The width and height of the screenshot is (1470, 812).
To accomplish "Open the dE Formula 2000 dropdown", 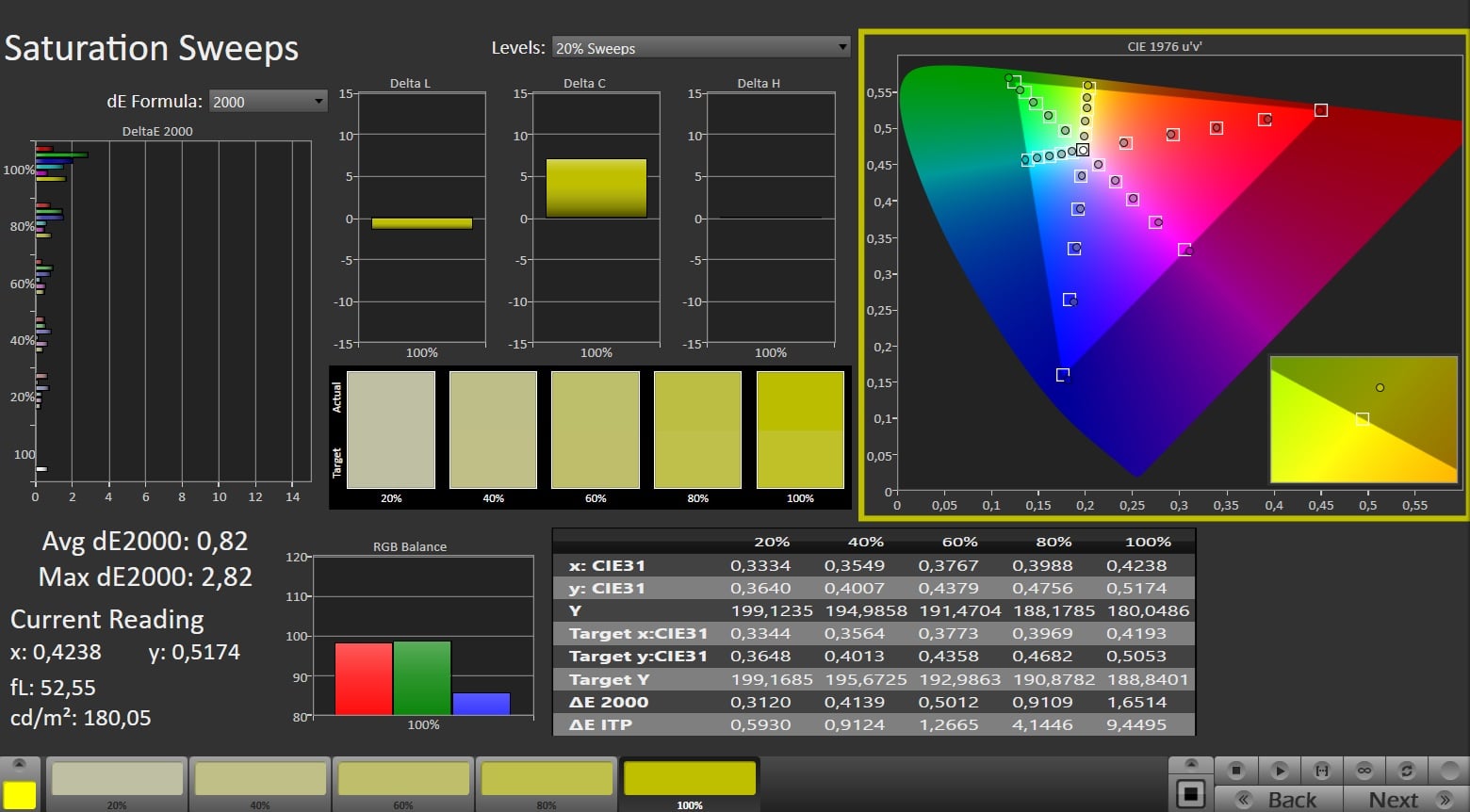I will (x=268, y=102).
